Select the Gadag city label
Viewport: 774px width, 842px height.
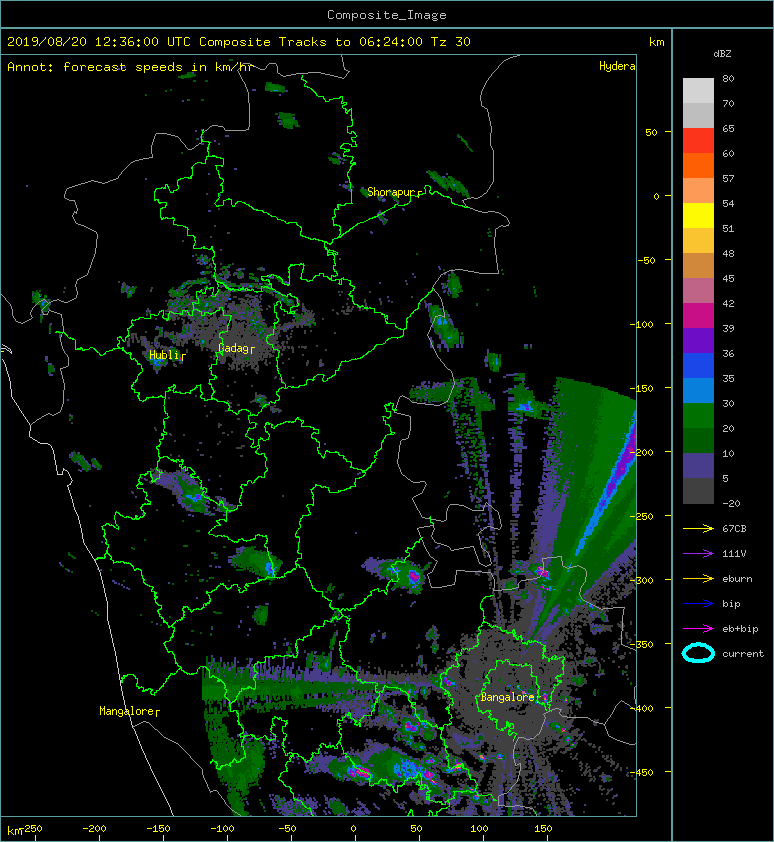click(233, 348)
